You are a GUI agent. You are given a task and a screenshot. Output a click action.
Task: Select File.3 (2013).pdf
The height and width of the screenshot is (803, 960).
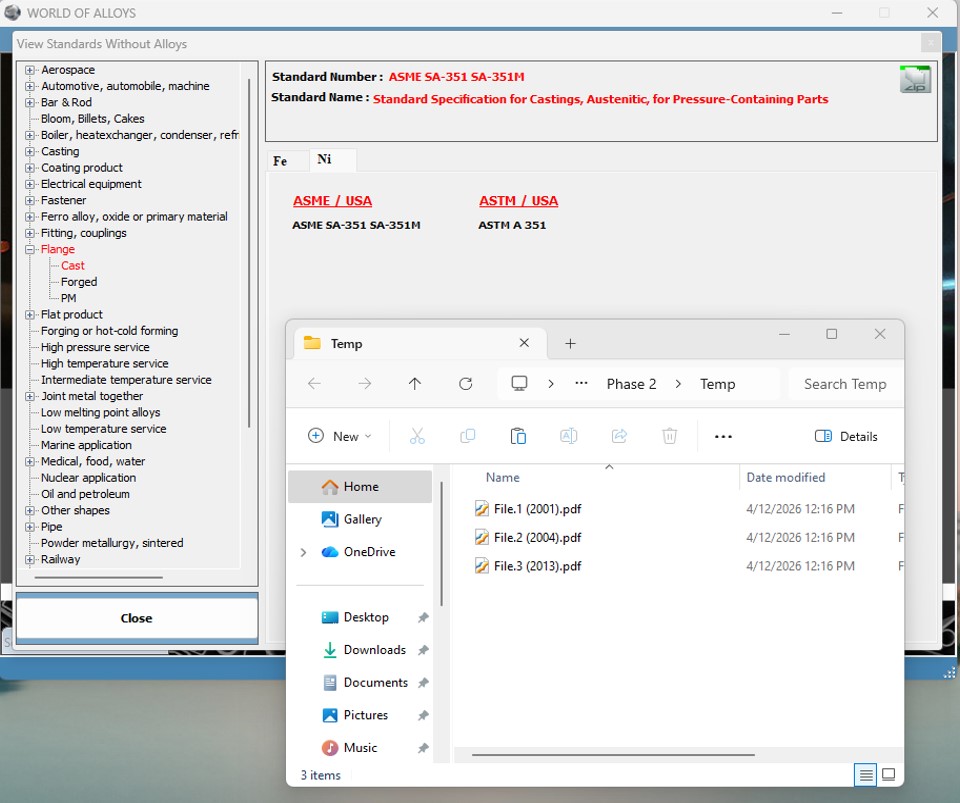point(528,566)
